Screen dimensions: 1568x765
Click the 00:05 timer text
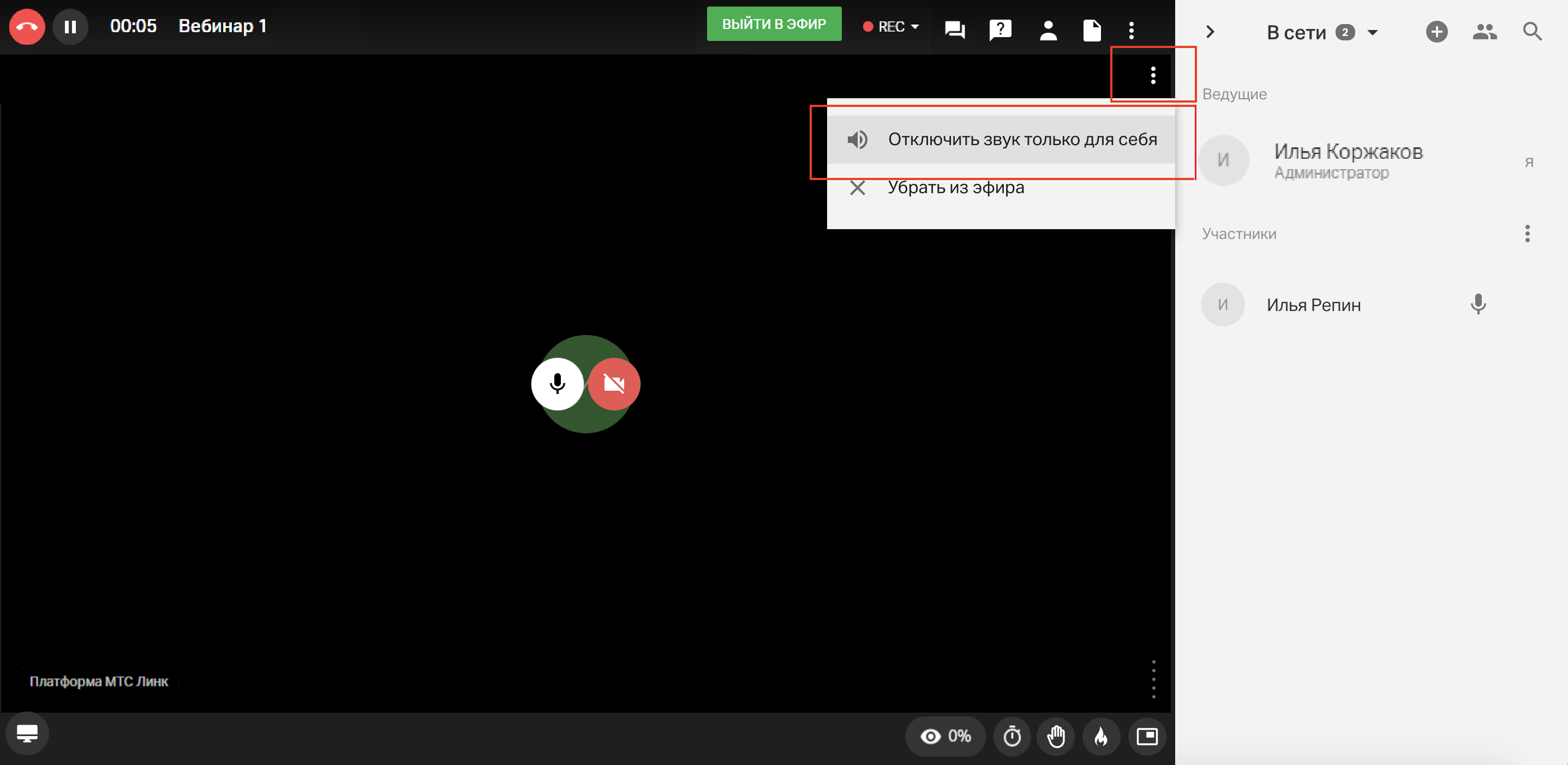point(133,26)
